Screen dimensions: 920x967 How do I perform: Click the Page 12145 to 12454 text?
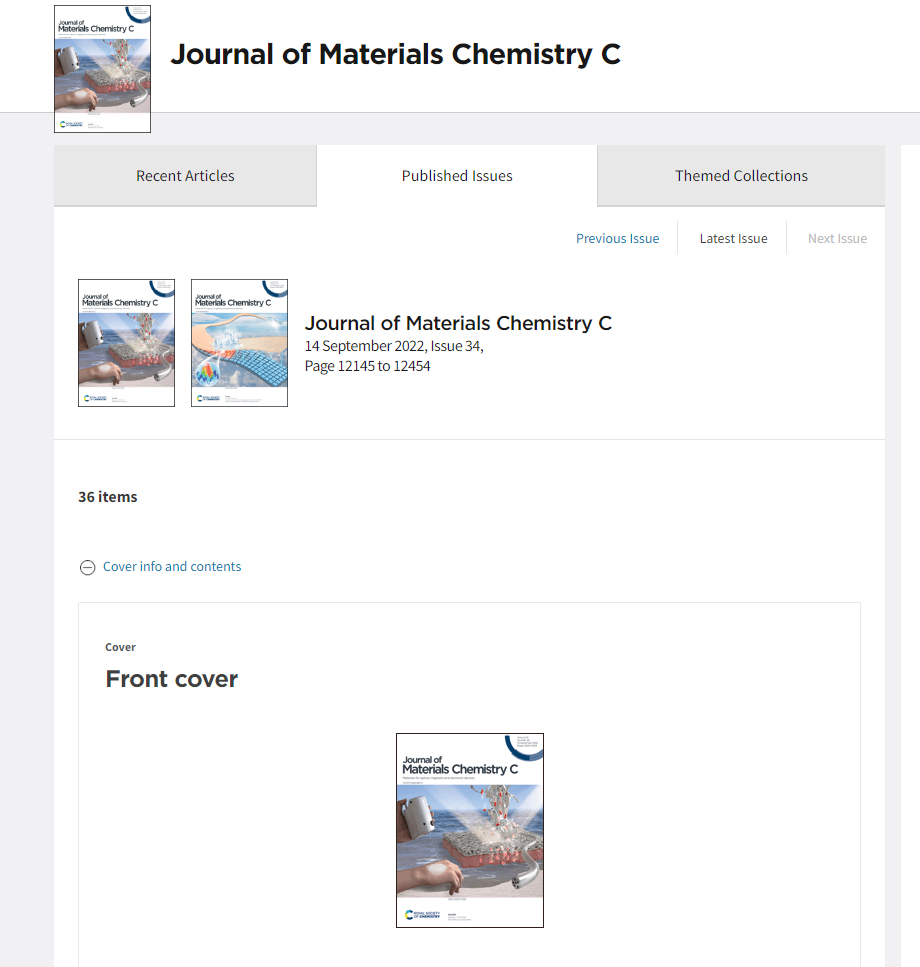pos(367,366)
